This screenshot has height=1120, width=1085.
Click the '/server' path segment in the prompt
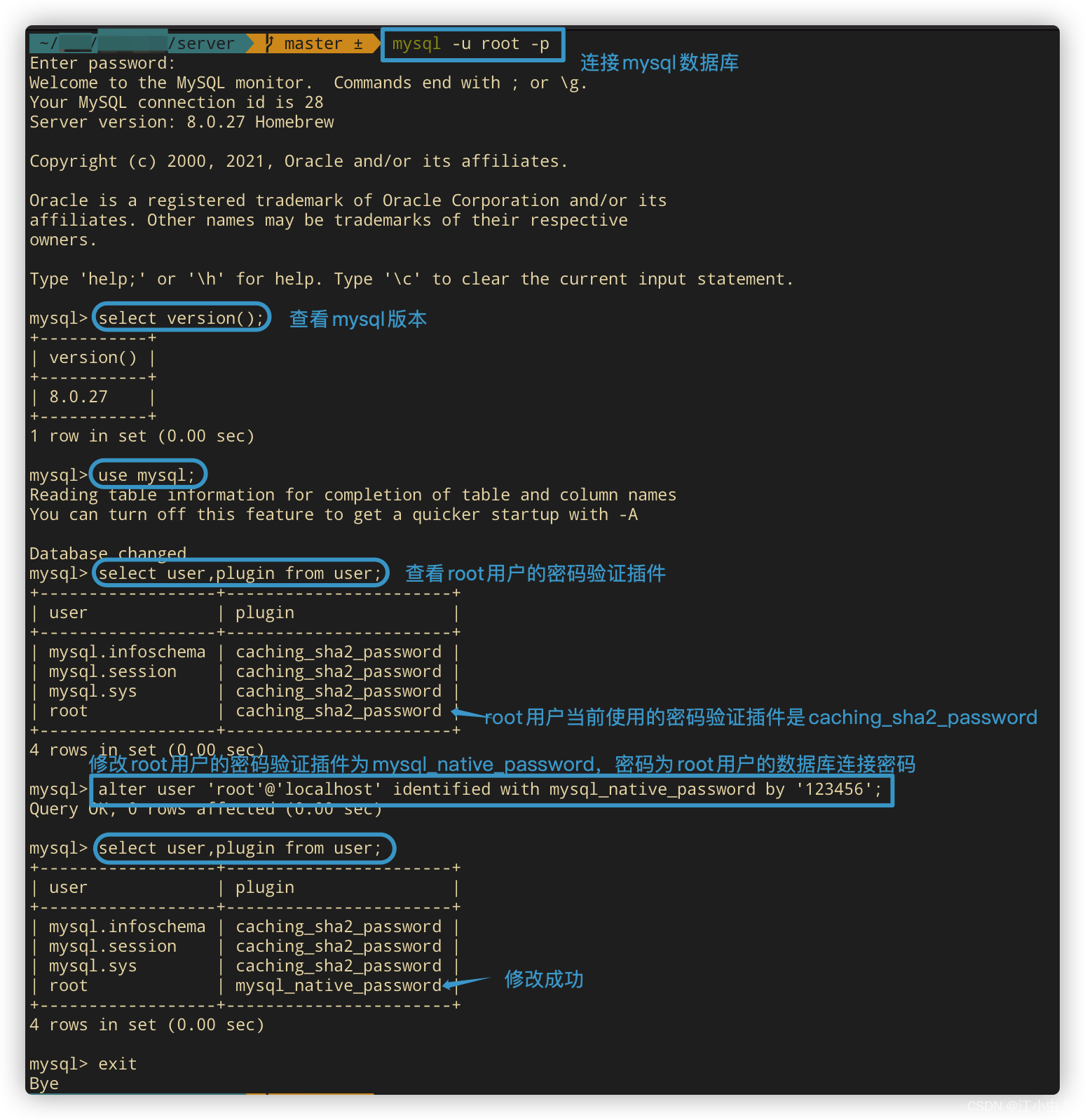(x=201, y=43)
